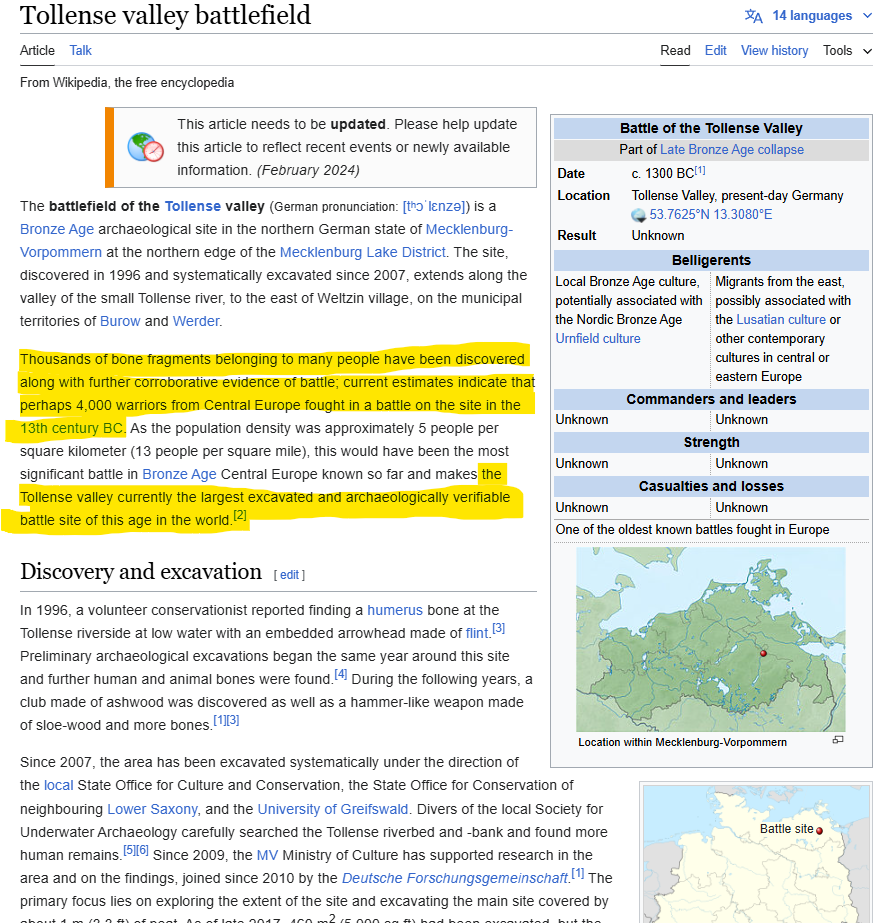The image size is (873, 923).
Task: Open the Bronze Age link in first paragraph
Action: coord(57,230)
